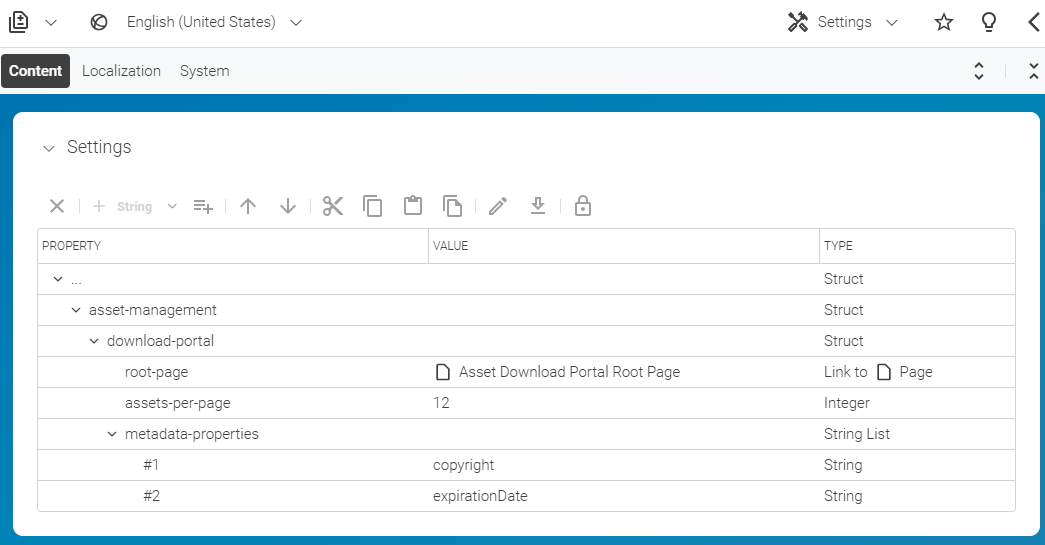Select list item #2
This screenshot has height=545, width=1045.
pyautogui.click(x=151, y=496)
